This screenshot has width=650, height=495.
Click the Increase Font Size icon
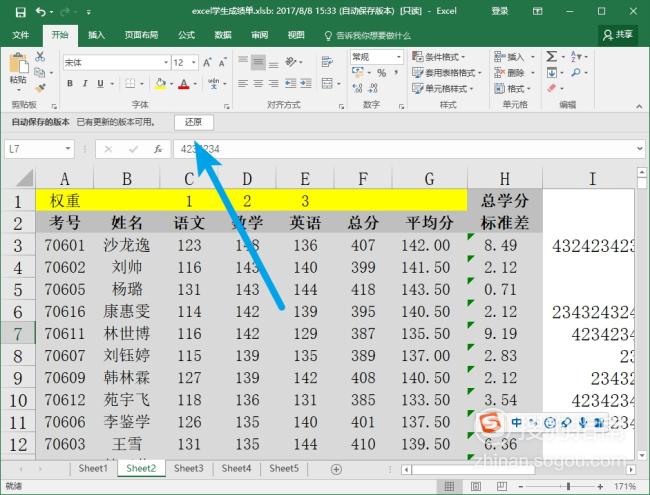click(207, 63)
